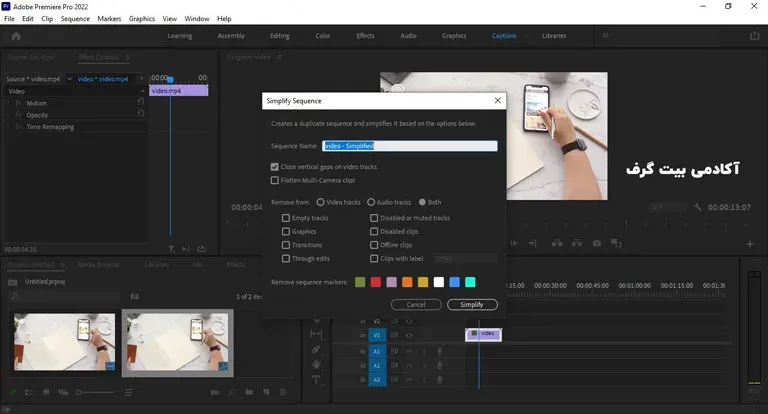Viewport: 768px width, 414px height.
Task: Select the Hand tool in timeline toolbar
Action: (316, 365)
